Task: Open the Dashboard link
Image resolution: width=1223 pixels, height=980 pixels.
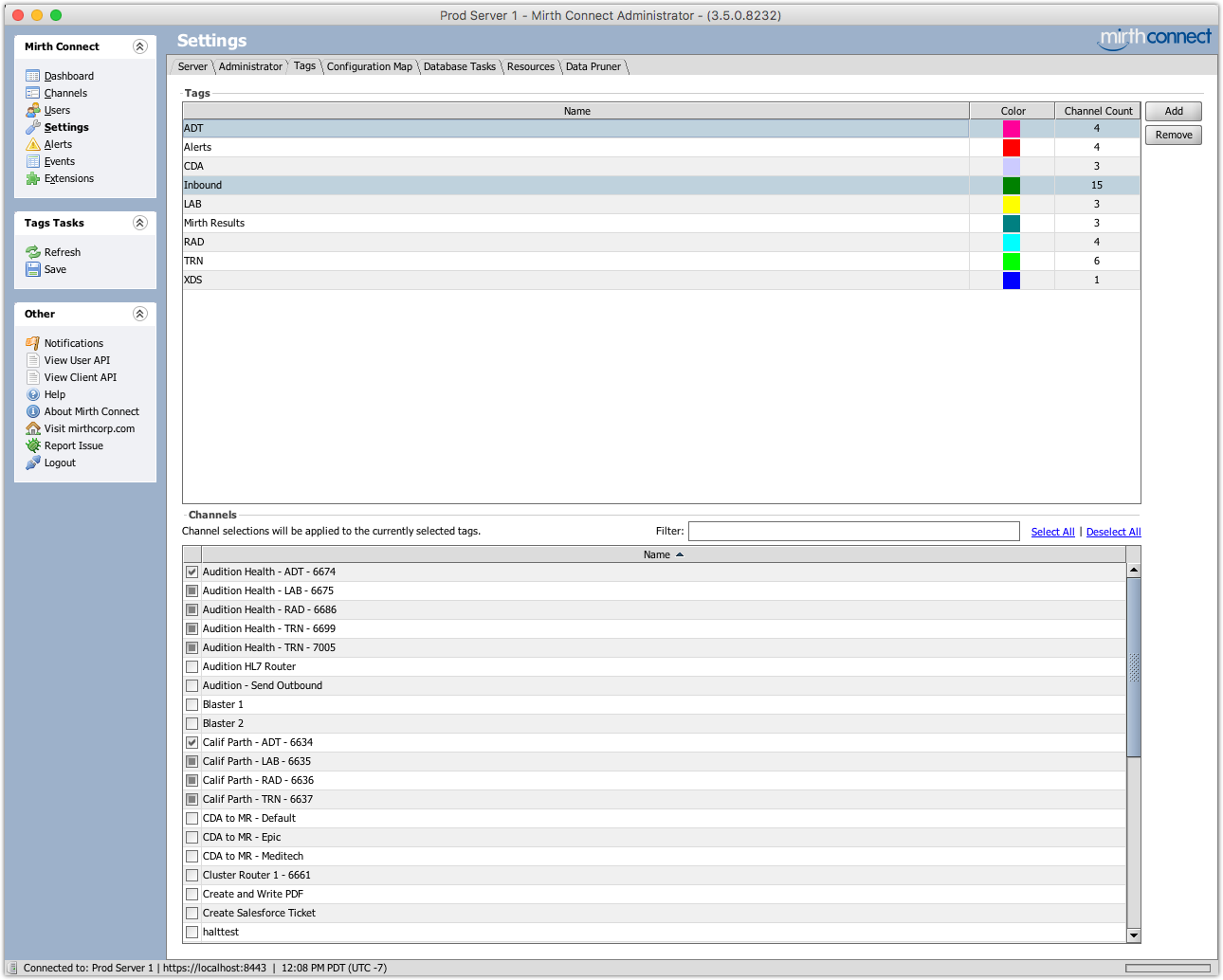Action: click(x=69, y=76)
